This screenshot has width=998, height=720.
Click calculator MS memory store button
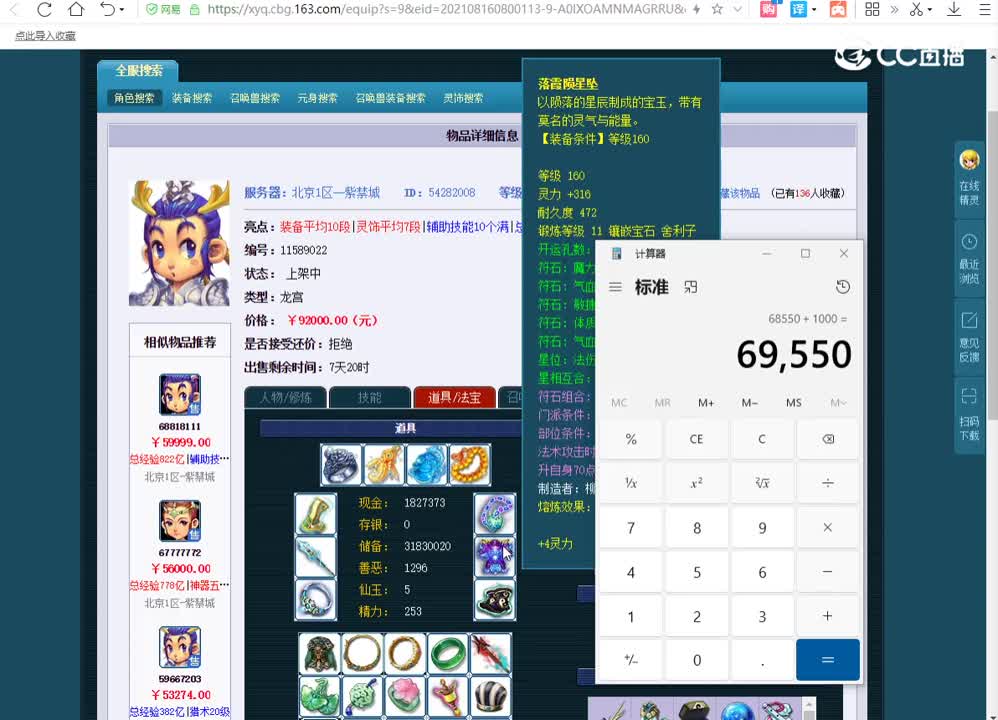click(793, 403)
